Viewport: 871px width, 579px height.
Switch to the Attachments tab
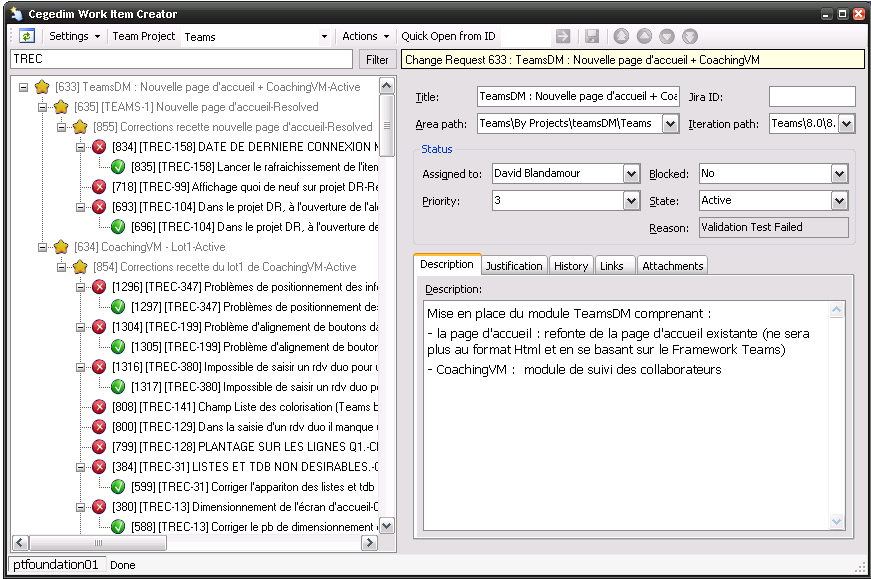pyautogui.click(x=673, y=266)
